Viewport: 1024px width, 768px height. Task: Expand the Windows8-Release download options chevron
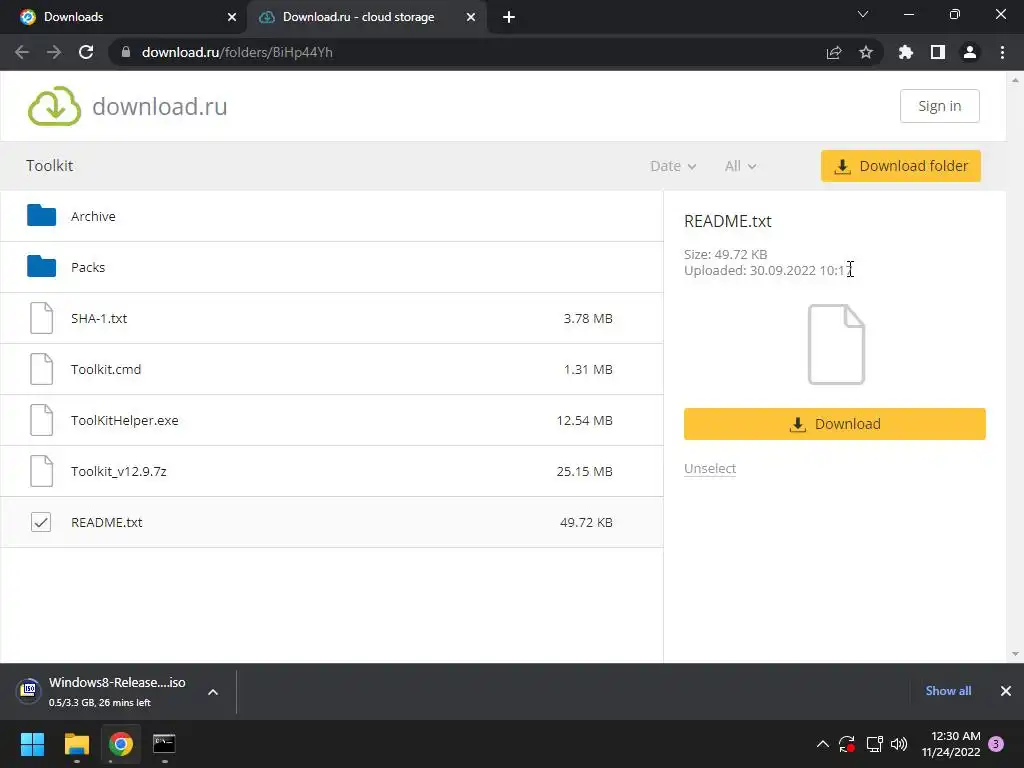[x=213, y=692]
